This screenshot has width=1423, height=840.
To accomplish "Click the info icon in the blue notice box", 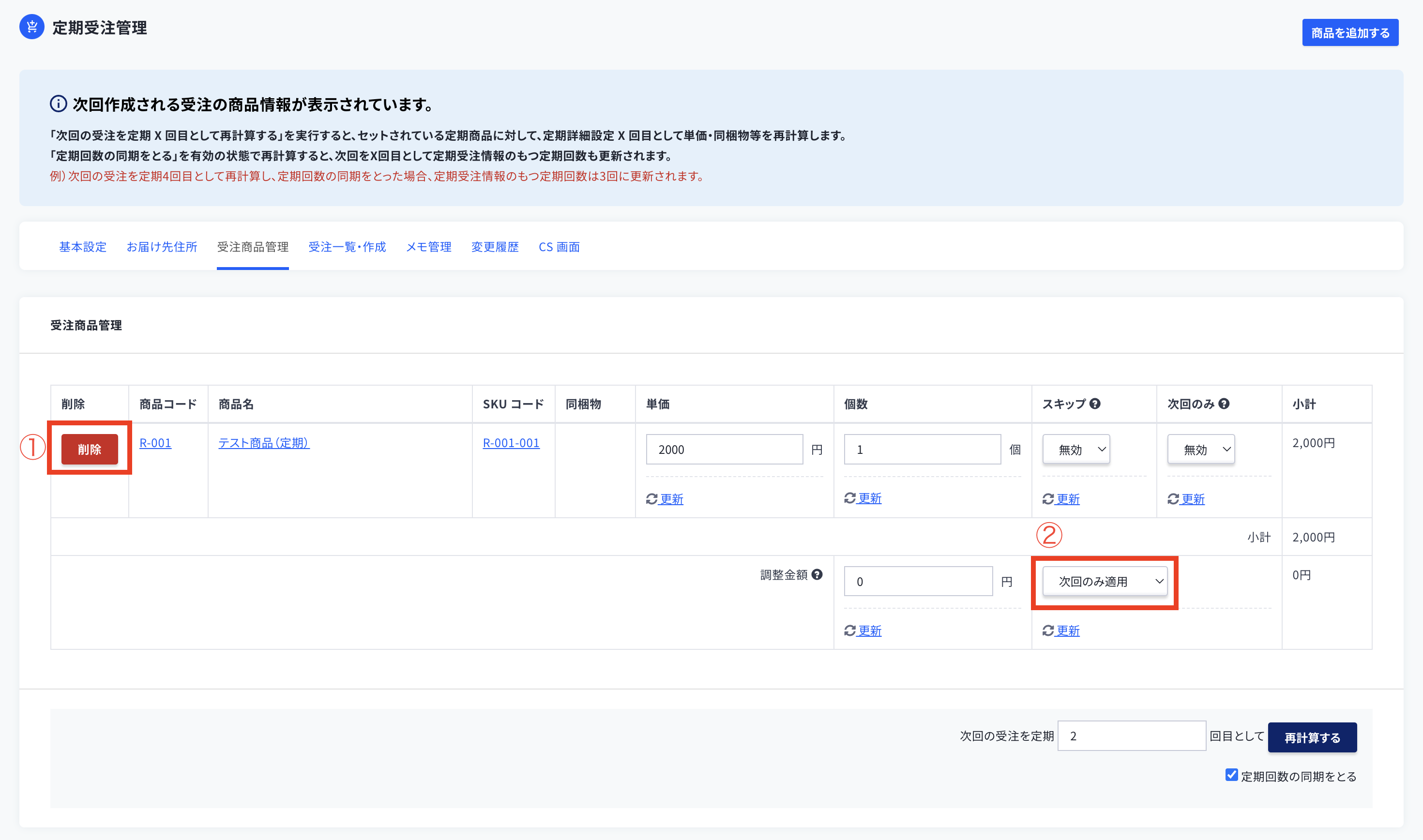I will (58, 104).
